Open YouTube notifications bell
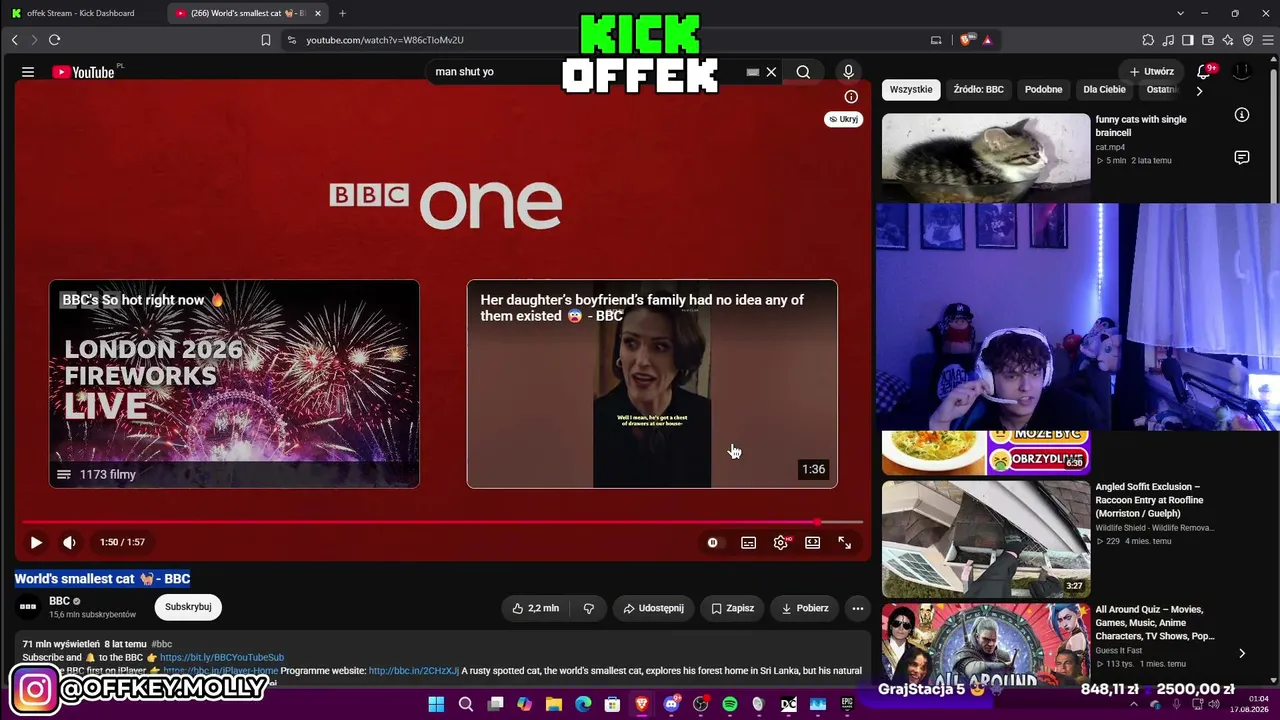Image resolution: width=1280 pixels, height=720 pixels. coord(1204,72)
